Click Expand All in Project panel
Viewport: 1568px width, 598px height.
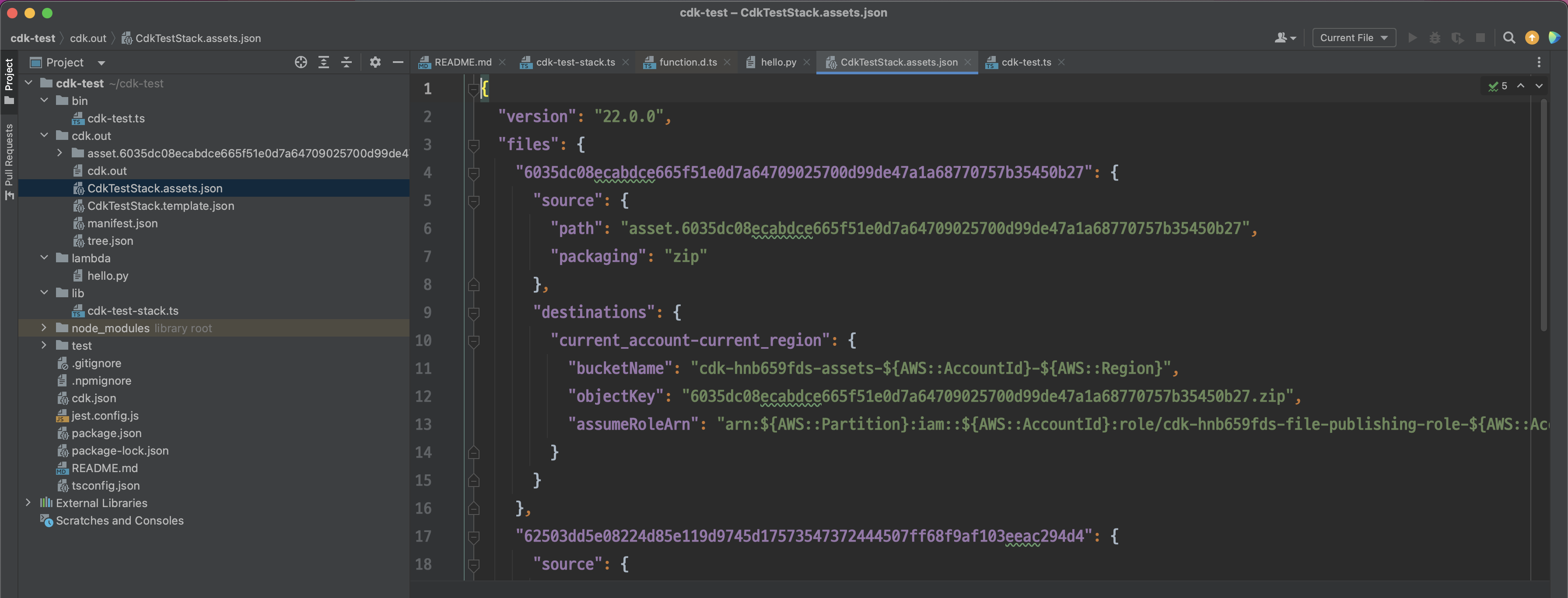click(324, 62)
